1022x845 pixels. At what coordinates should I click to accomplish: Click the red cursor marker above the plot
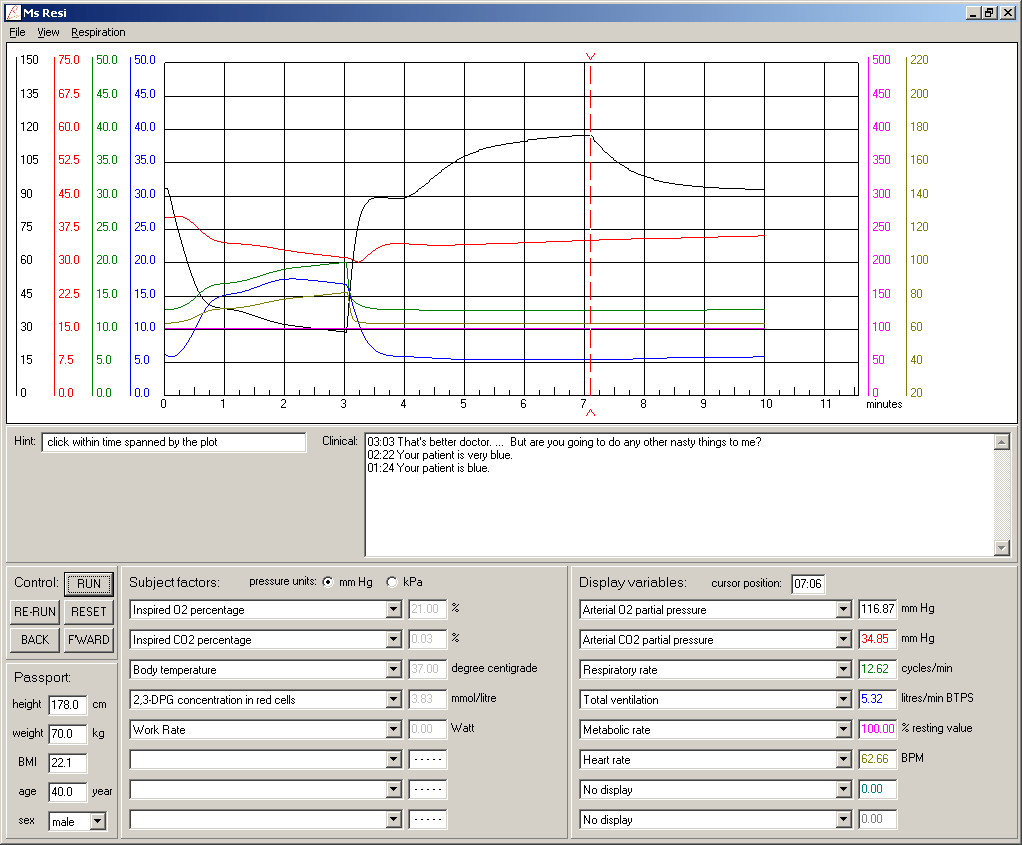tap(590, 56)
